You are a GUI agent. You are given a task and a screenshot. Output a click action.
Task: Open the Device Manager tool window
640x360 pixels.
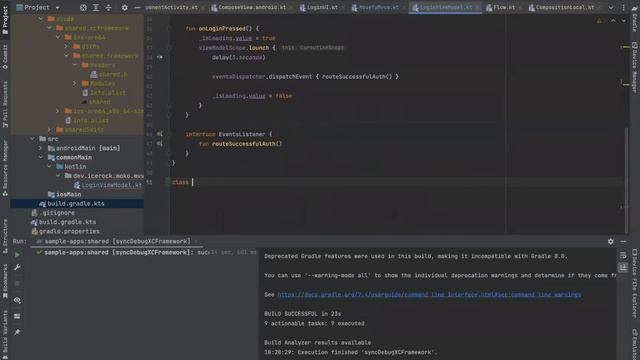(x=635, y=67)
